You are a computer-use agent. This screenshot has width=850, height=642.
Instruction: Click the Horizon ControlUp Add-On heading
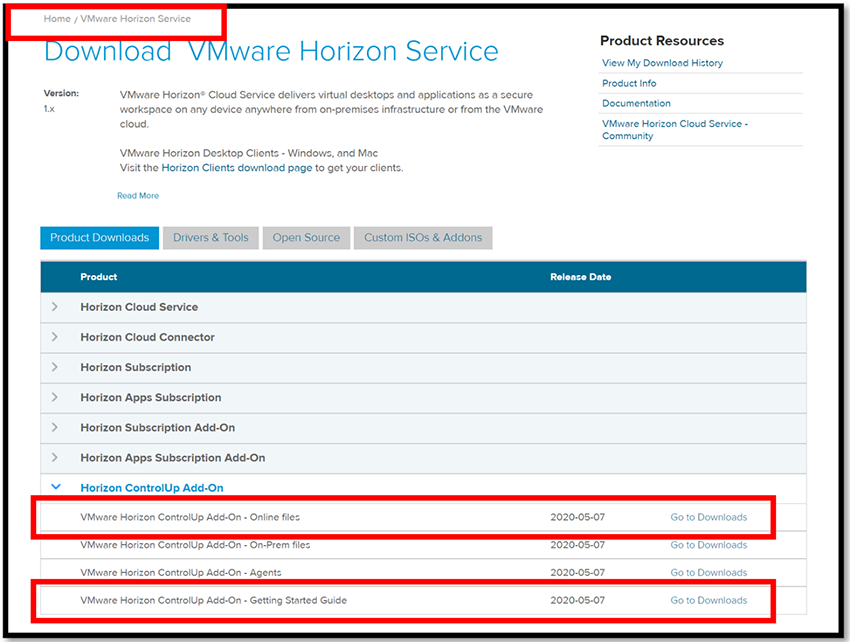(x=152, y=488)
